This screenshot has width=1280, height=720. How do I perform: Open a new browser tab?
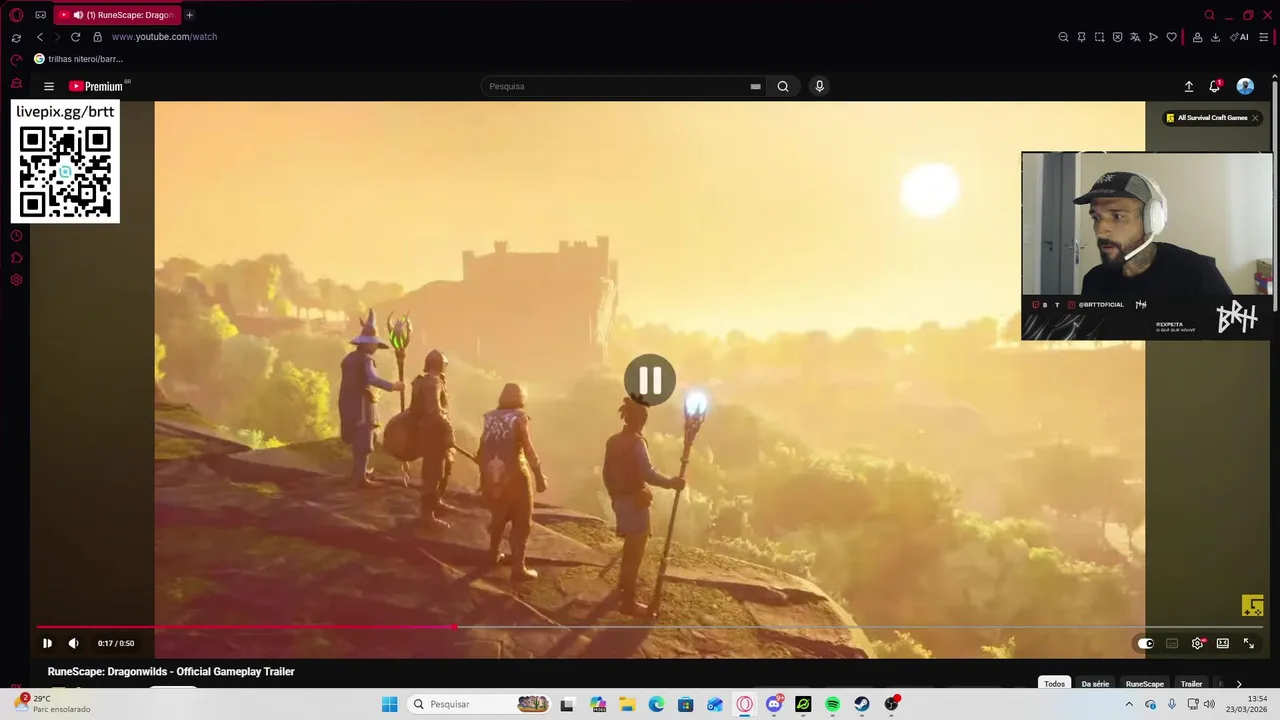point(189,15)
